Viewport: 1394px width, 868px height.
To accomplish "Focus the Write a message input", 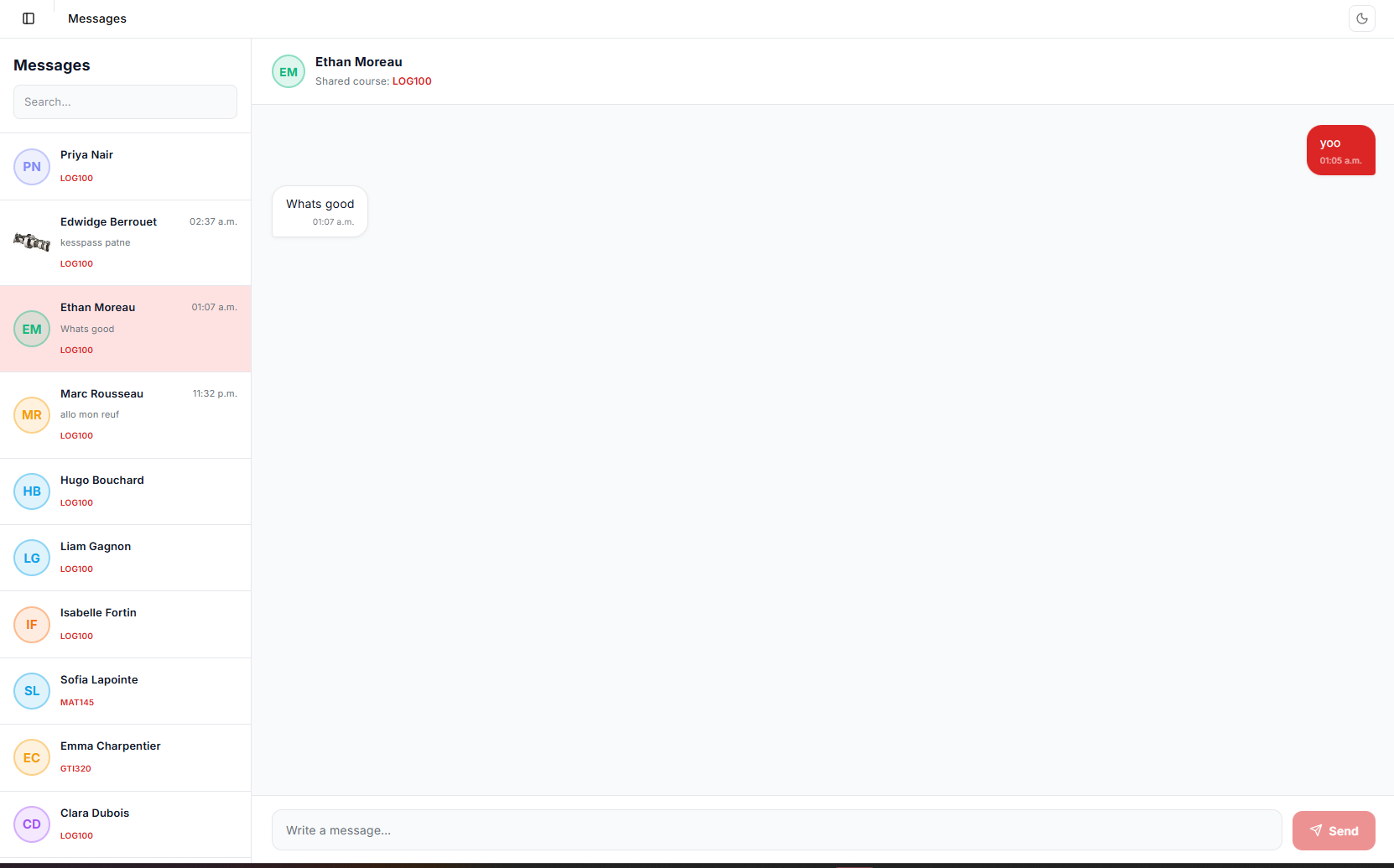I will pyautogui.click(x=777, y=830).
